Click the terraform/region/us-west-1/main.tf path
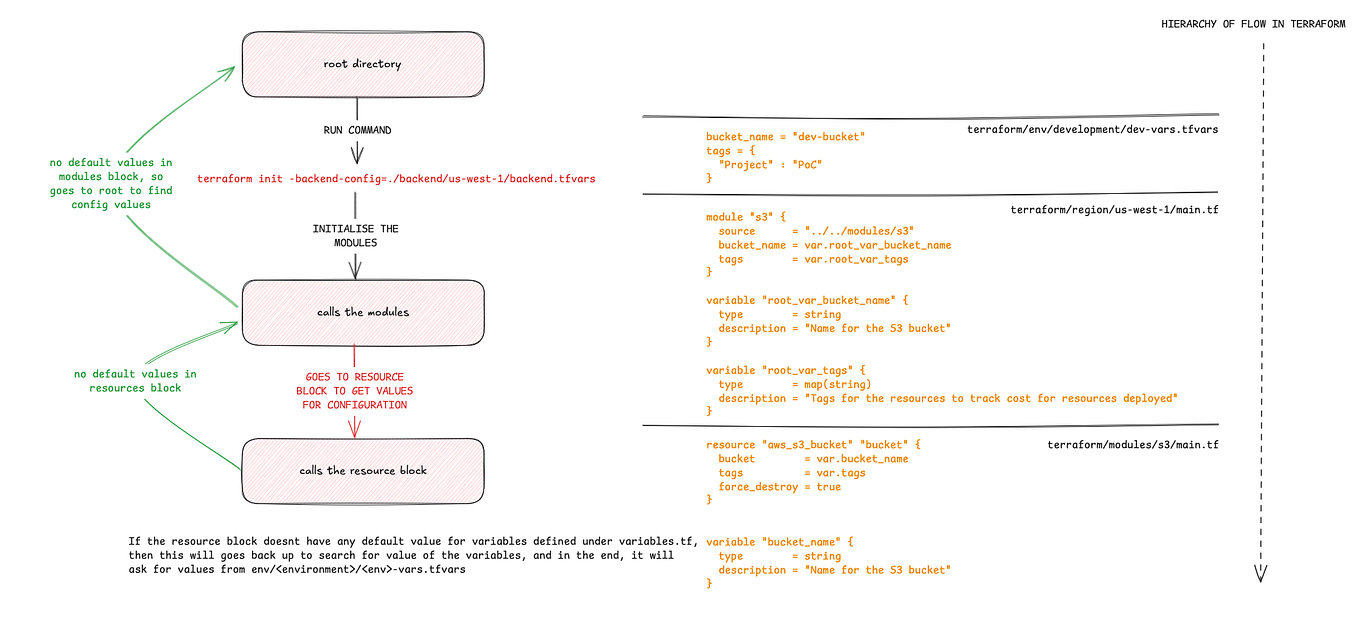This screenshot has height=620, width=1358. coord(1114,209)
